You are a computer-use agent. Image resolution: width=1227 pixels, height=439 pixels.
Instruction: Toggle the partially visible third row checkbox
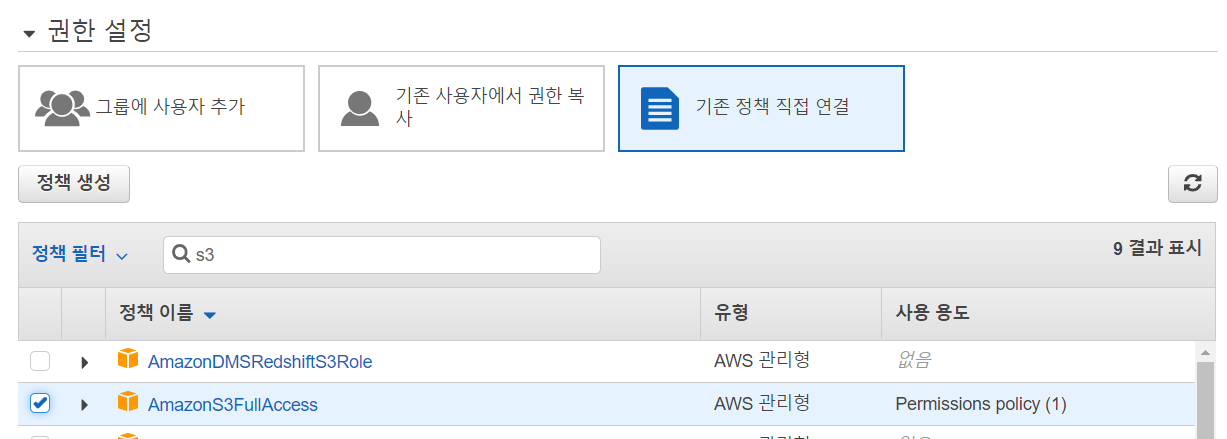pyautogui.click(x=39, y=436)
